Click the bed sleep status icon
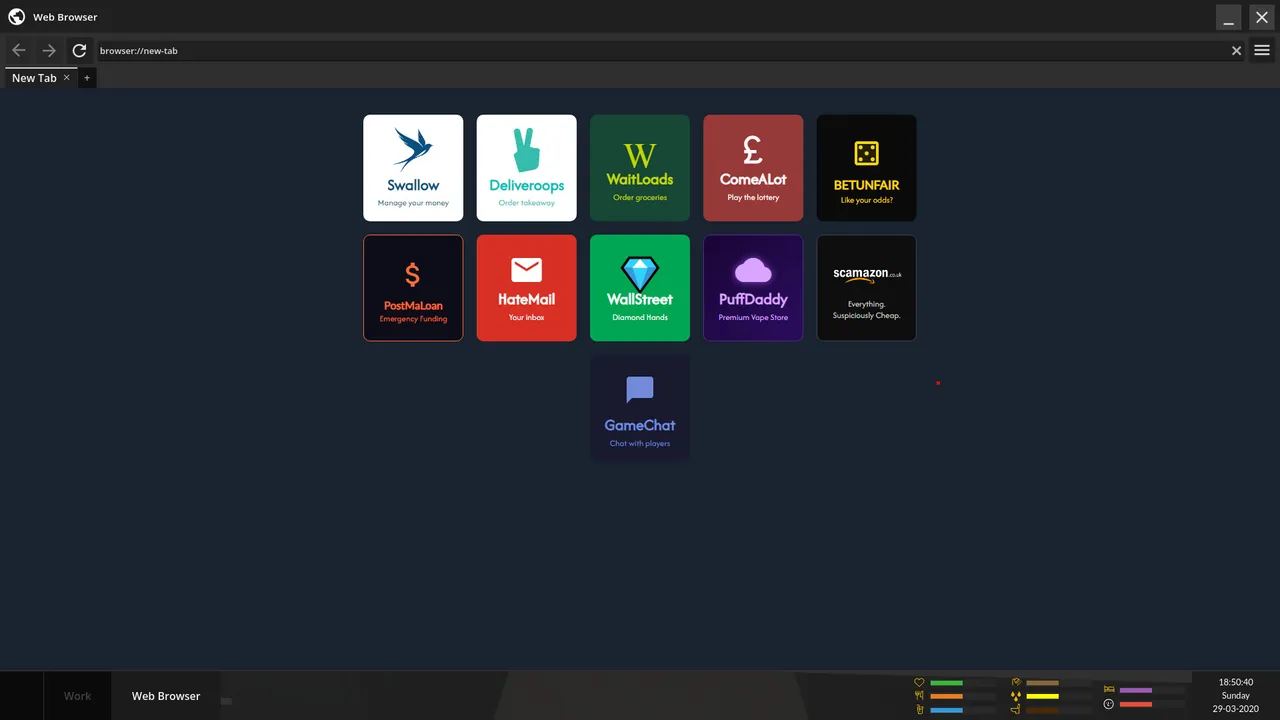This screenshot has width=1280, height=720. click(1109, 689)
